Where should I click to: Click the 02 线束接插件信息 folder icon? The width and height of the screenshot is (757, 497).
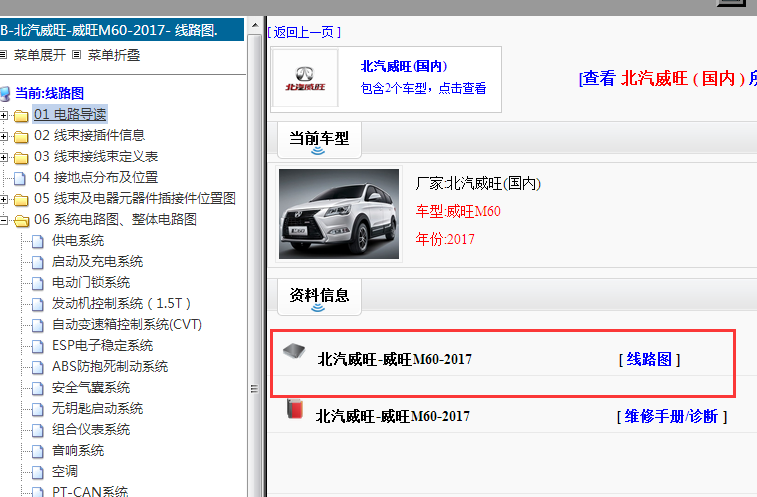[21, 137]
